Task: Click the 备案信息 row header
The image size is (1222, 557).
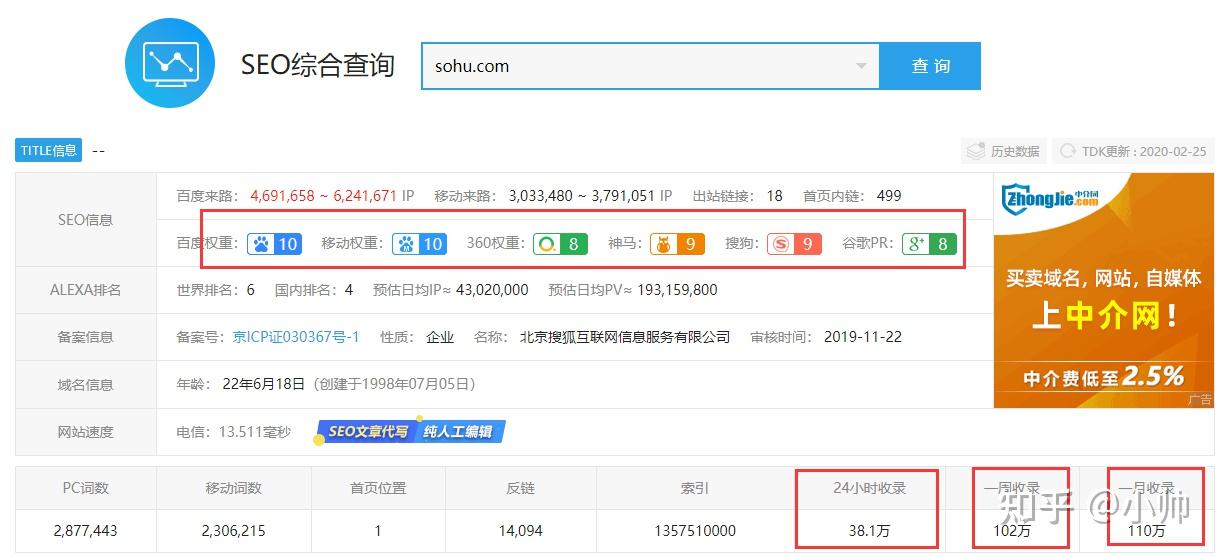Action: click(86, 337)
